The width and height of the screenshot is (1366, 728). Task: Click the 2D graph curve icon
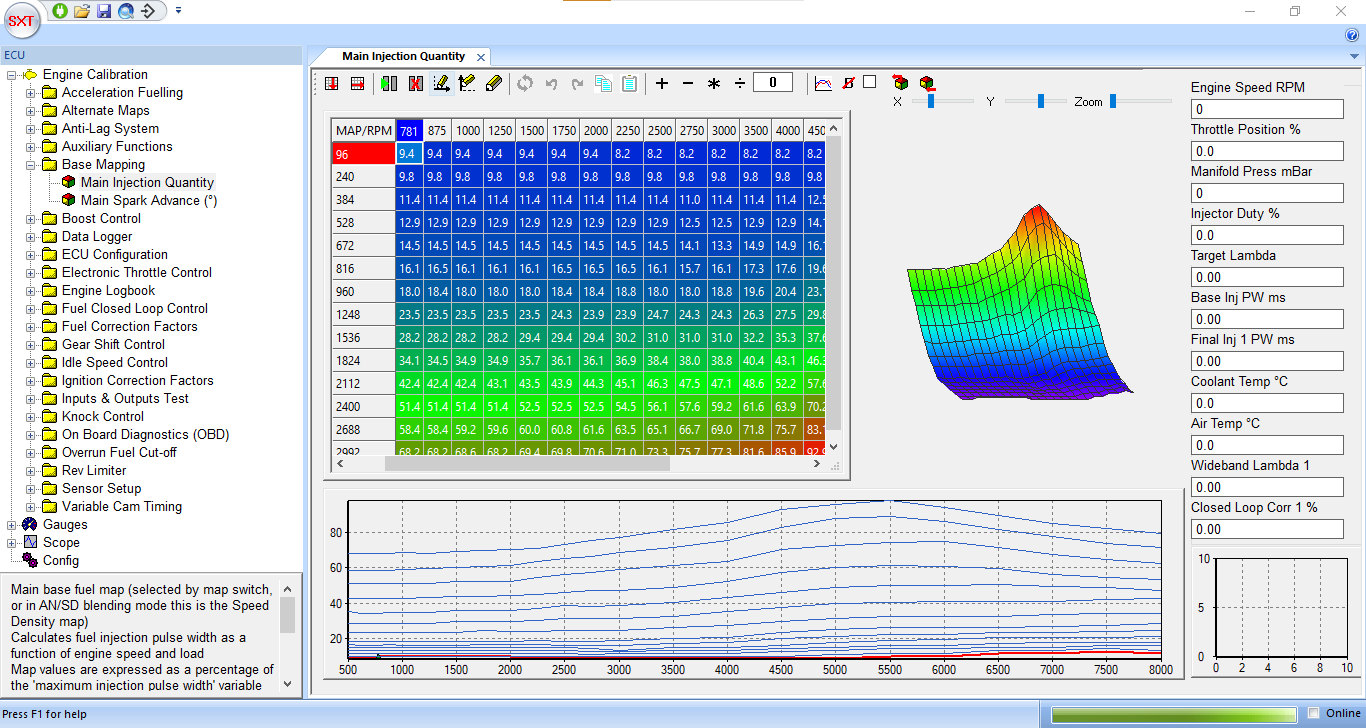point(823,84)
